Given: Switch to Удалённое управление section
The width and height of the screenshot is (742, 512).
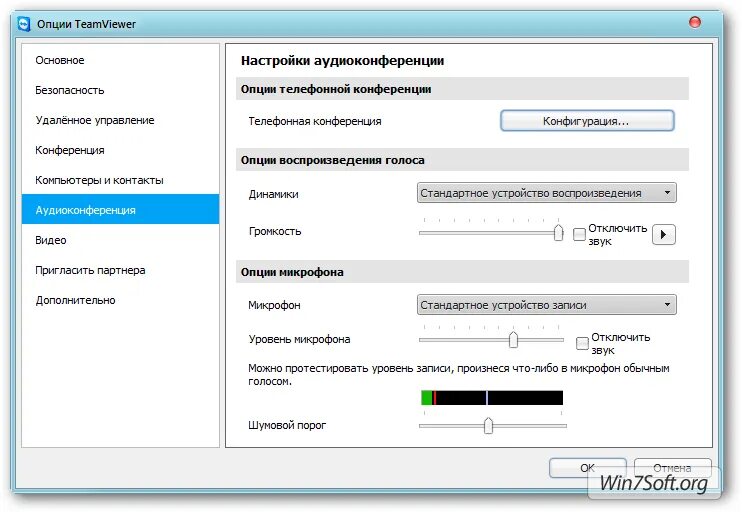Looking at the screenshot, I should (120, 120).
